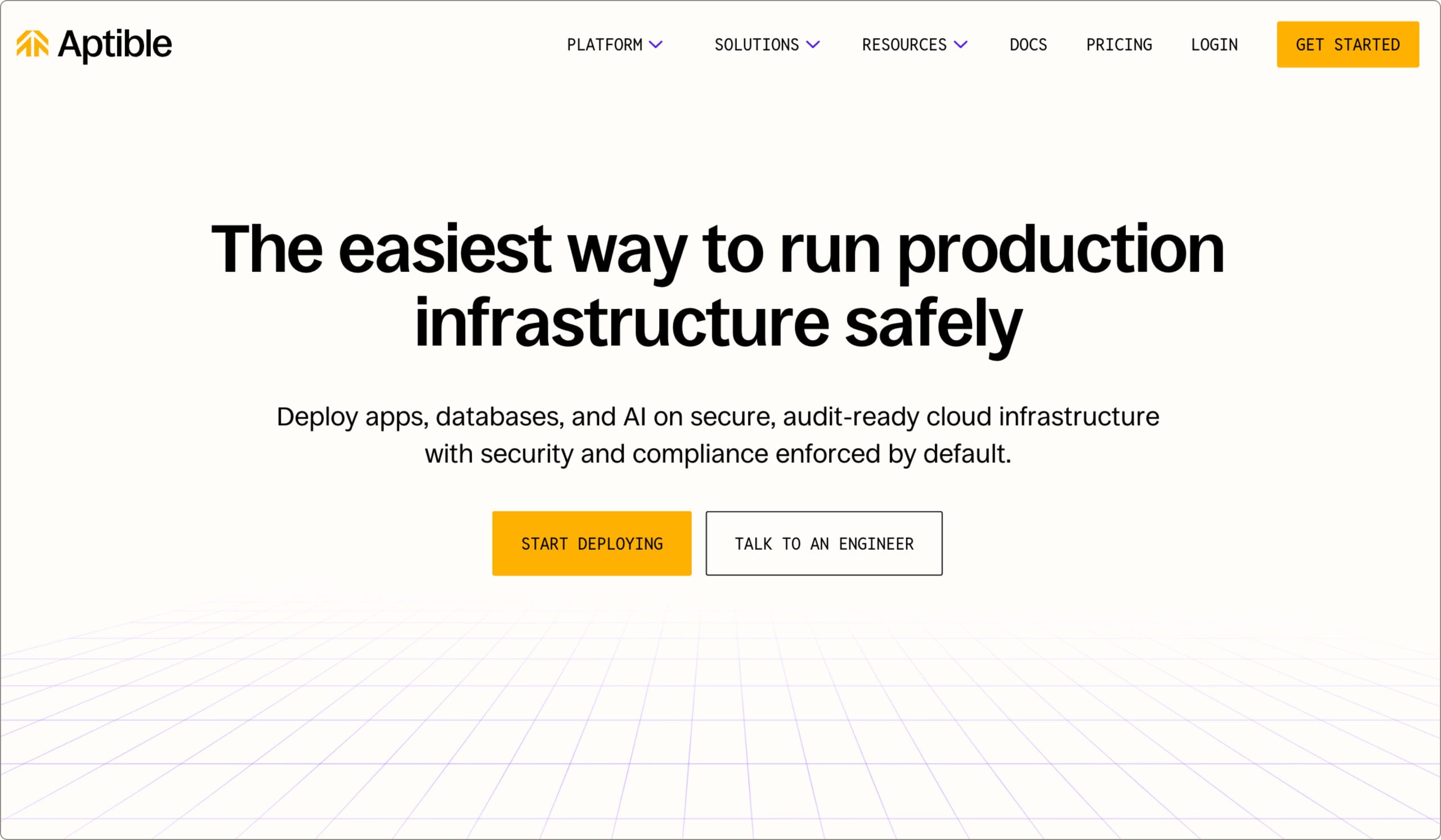1441x840 pixels.
Task: Open the Solutions menu
Action: [757, 44]
